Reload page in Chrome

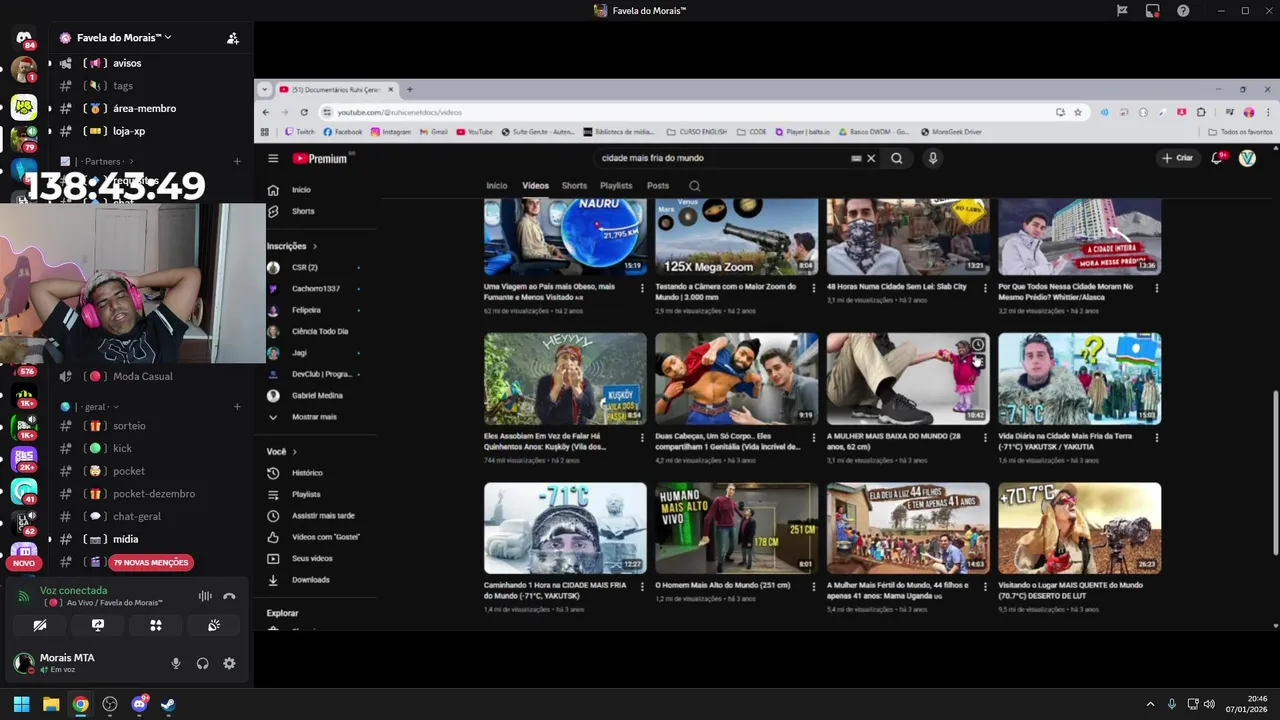tap(304, 112)
